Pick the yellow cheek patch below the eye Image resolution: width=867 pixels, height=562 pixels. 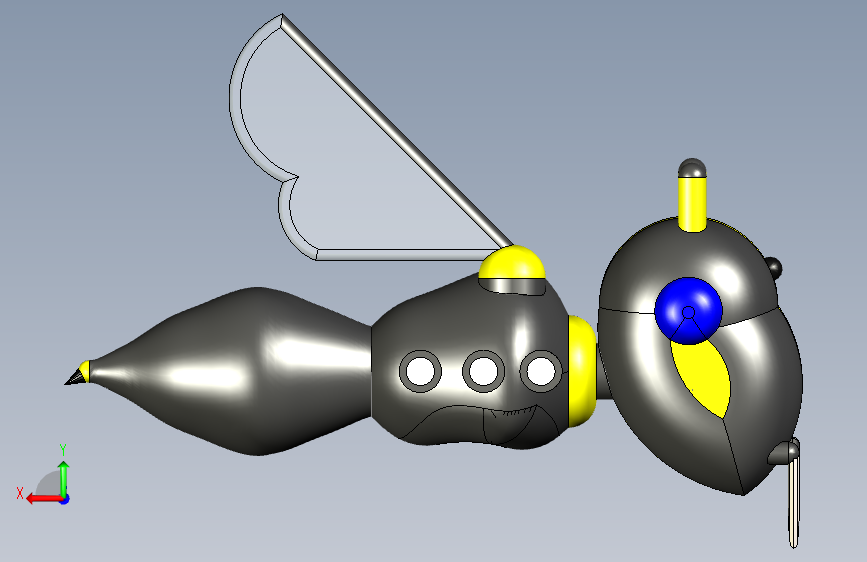point(702,378)
